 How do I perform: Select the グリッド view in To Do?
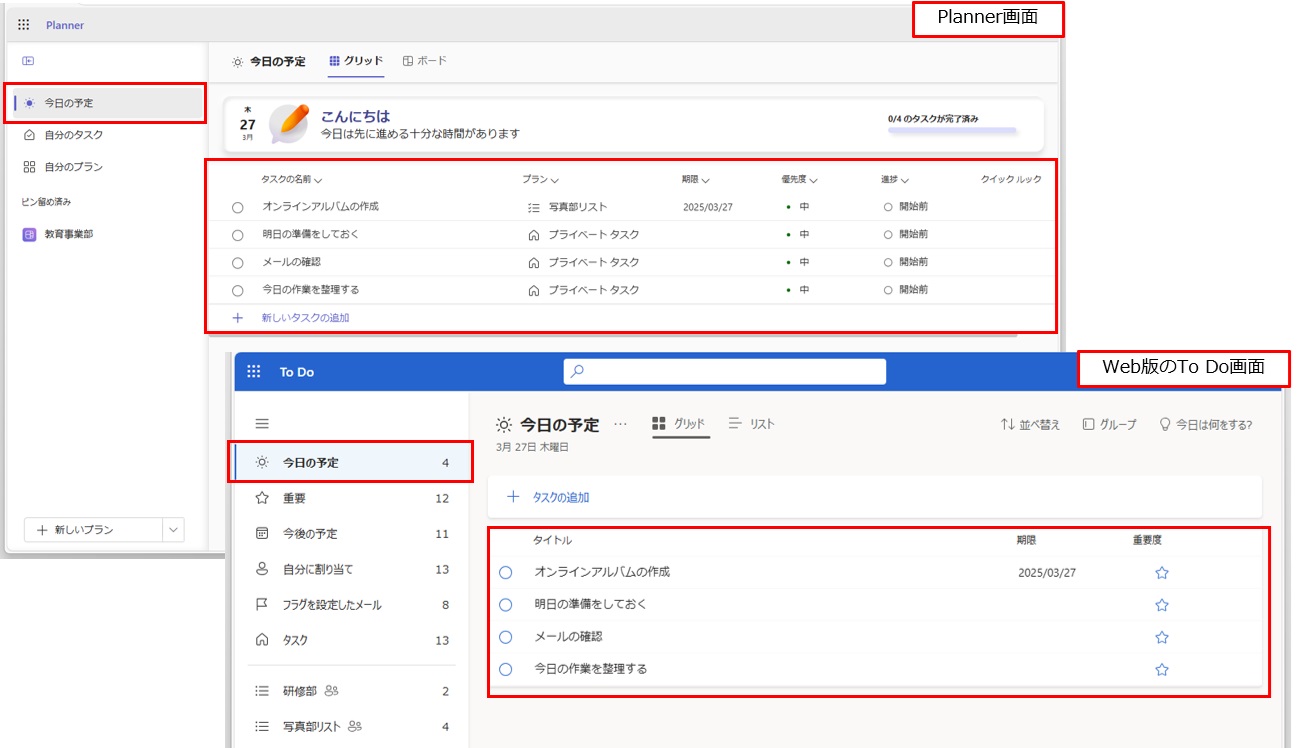pos(680,424)
